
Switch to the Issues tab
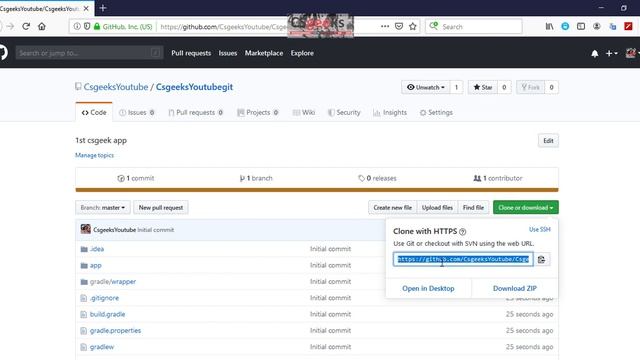[137, 113]
